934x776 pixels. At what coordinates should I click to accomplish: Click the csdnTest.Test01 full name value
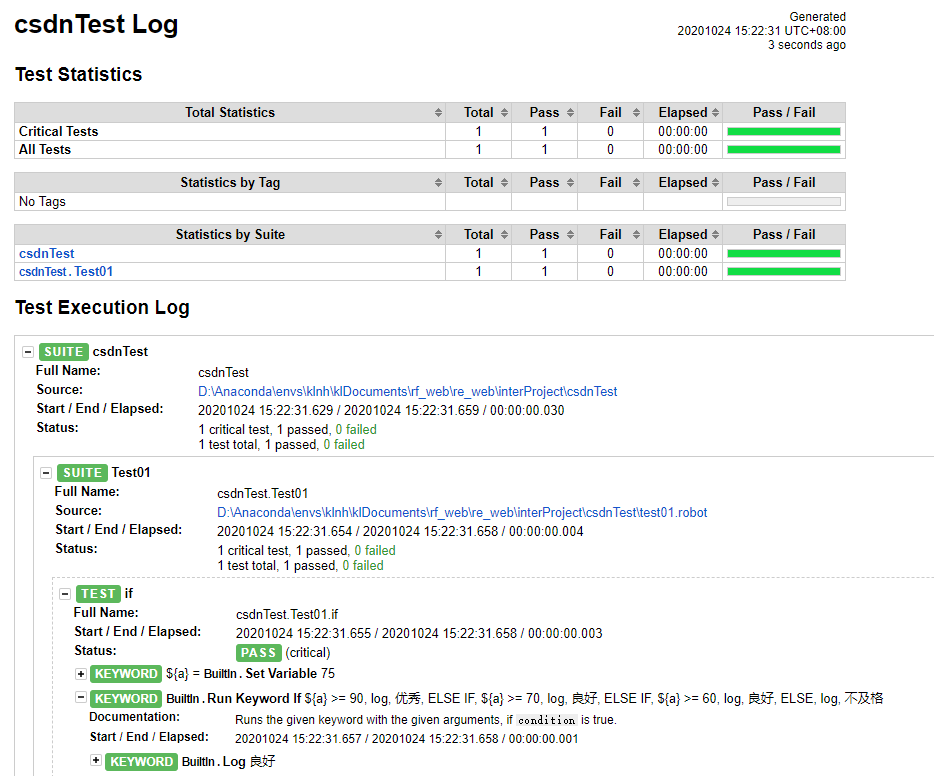click(x=263, y=494)
